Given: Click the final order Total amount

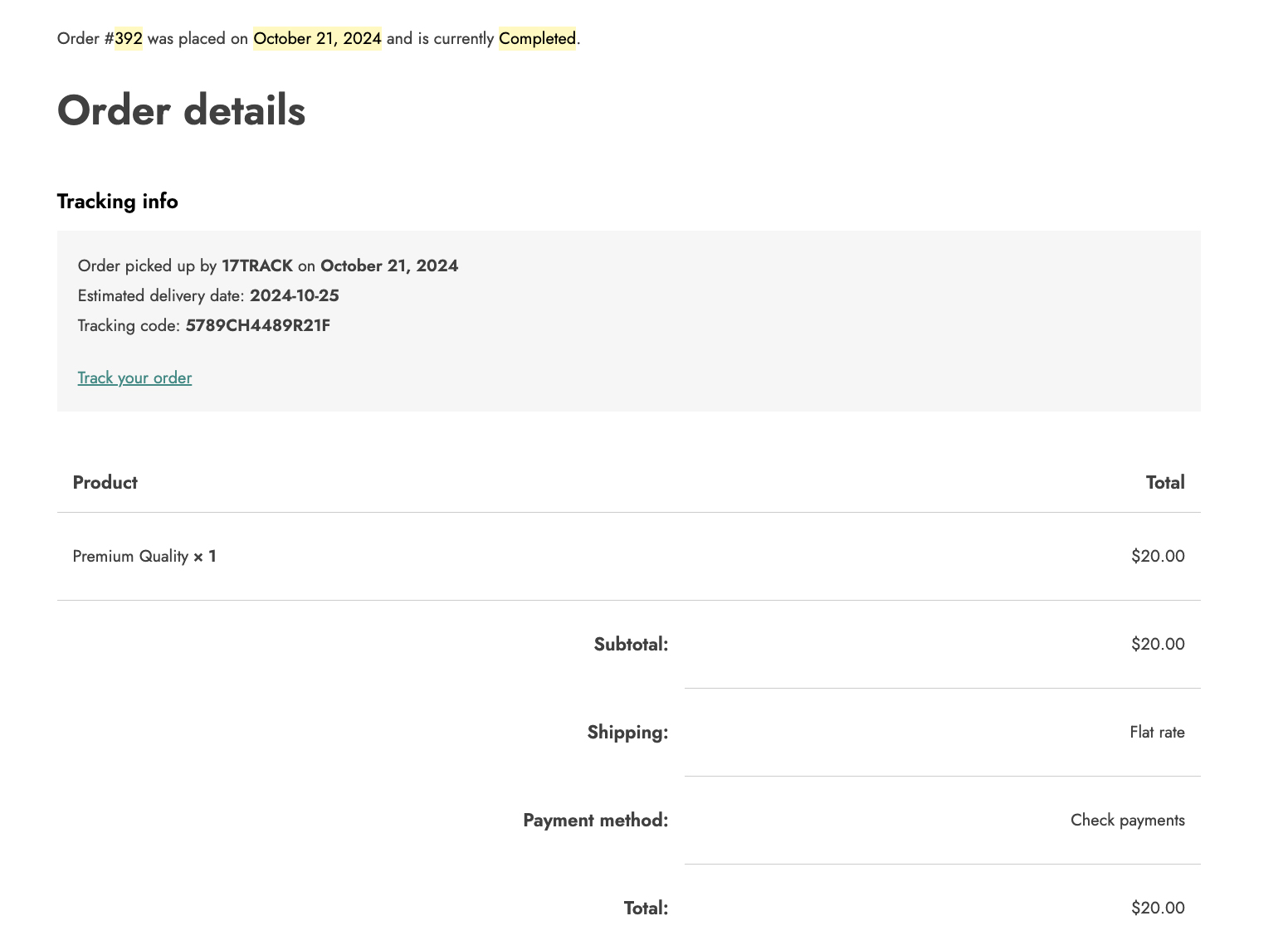Looking at the screenshot, I should 1157,909.
